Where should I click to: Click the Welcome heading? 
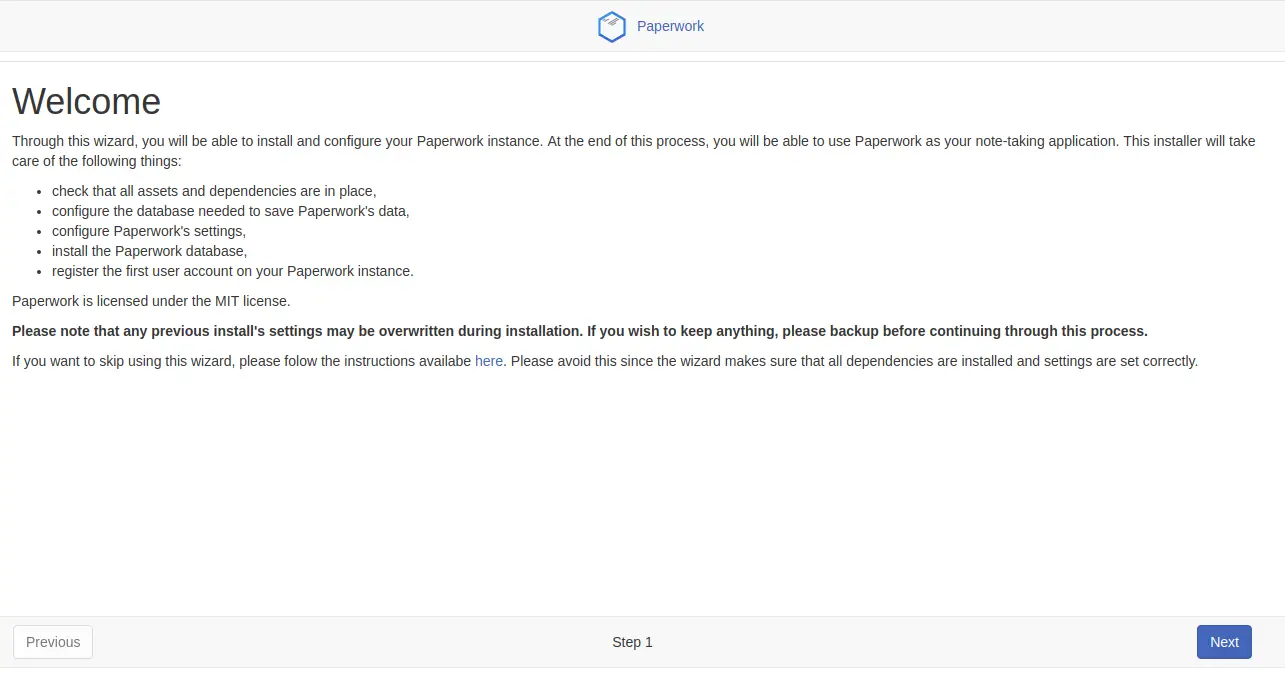[86, 101]
